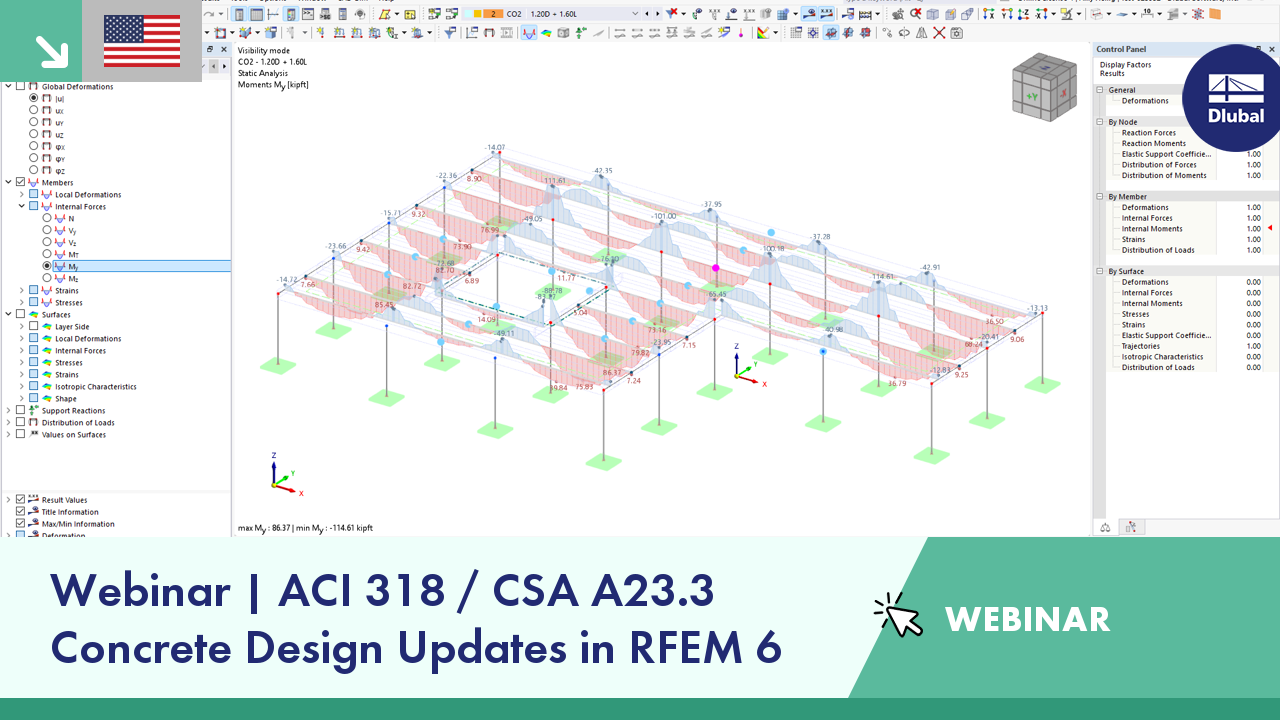The height and width of the screenshot is (720, 1280).
Task: Click the delete results red X icon
Action: coord(939,33)
